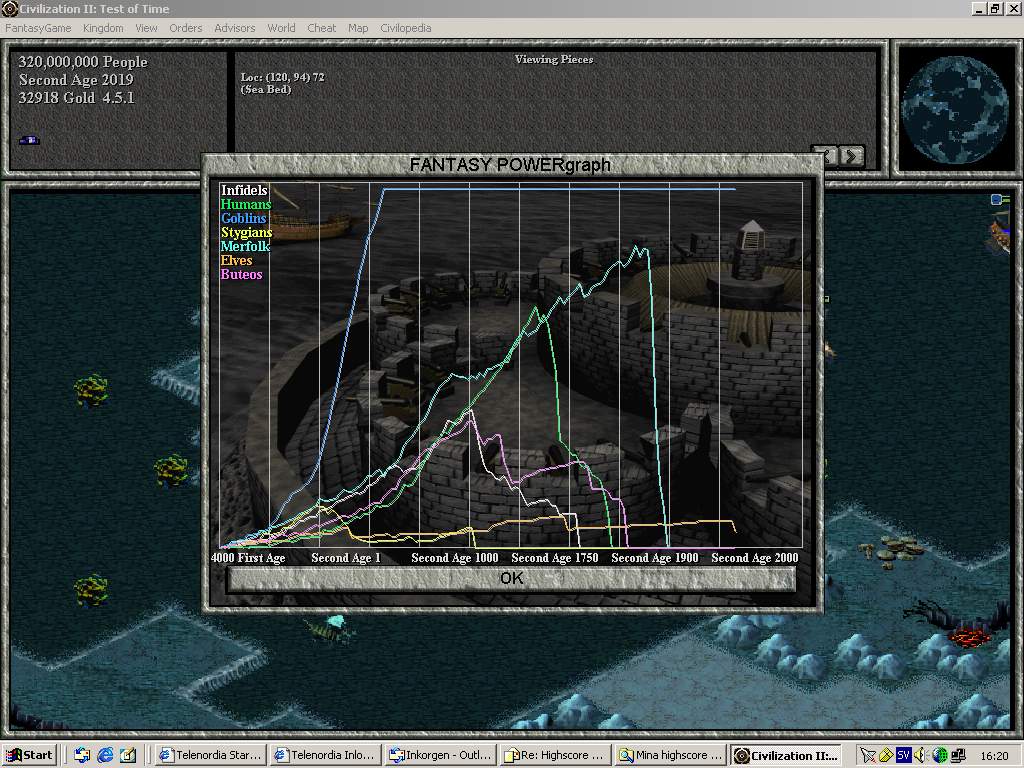This screenshot has width=1024, height=768.
Task: Click the Elves legend entry
Action: pos(236,261)
